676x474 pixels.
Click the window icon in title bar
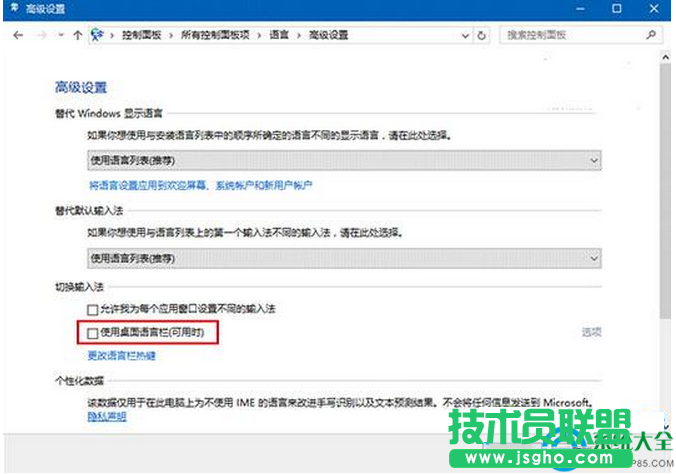tap(9, 8)
